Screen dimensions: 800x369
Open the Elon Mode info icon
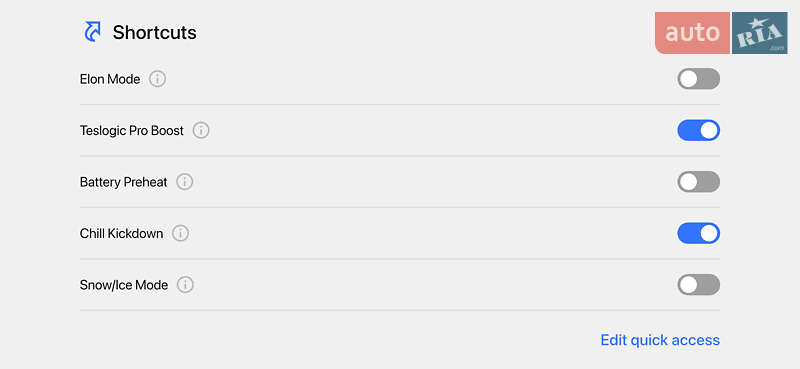[158, 79]
